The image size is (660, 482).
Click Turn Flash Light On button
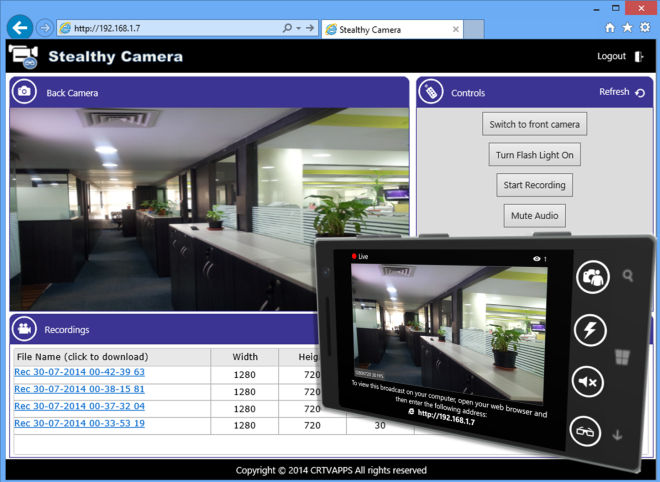pyautogui.click(x=535, y=155)
